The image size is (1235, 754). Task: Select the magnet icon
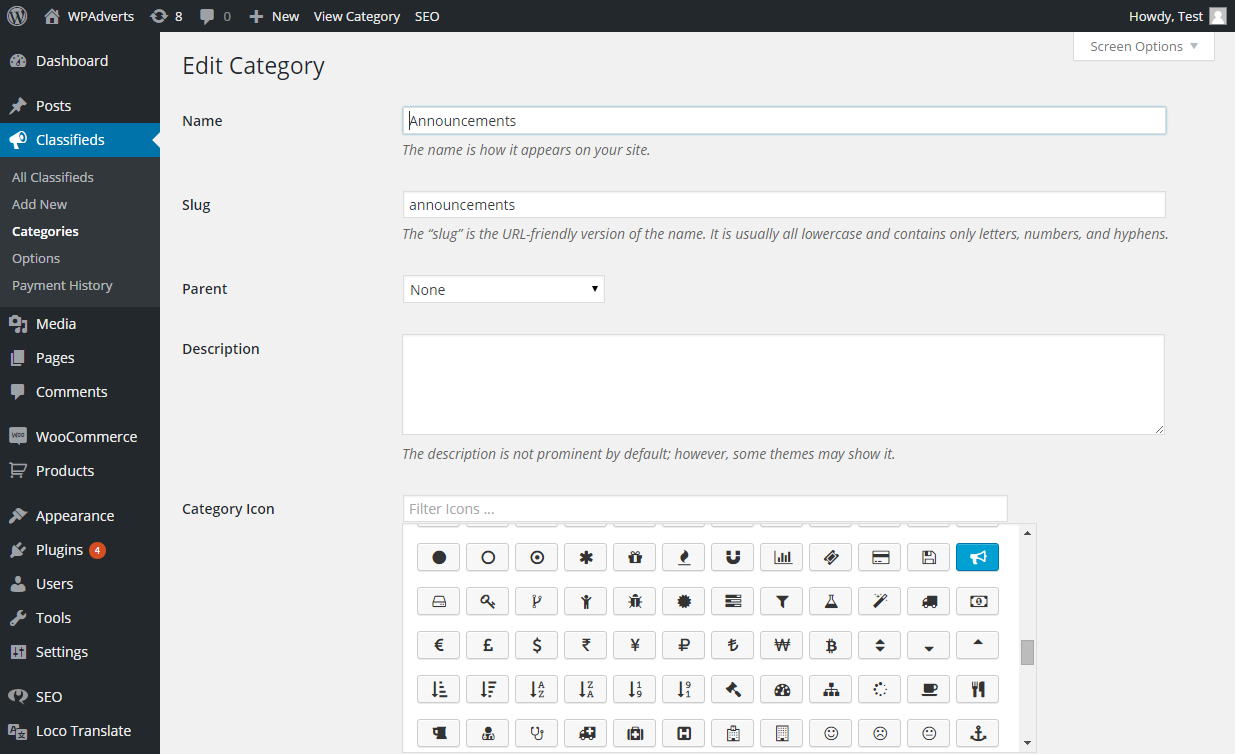click(x=733, y=557)
